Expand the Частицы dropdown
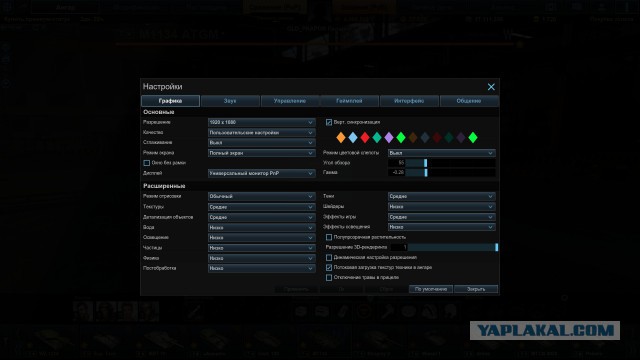This screenshot has width=640, height=360. (x=262, y=248)
